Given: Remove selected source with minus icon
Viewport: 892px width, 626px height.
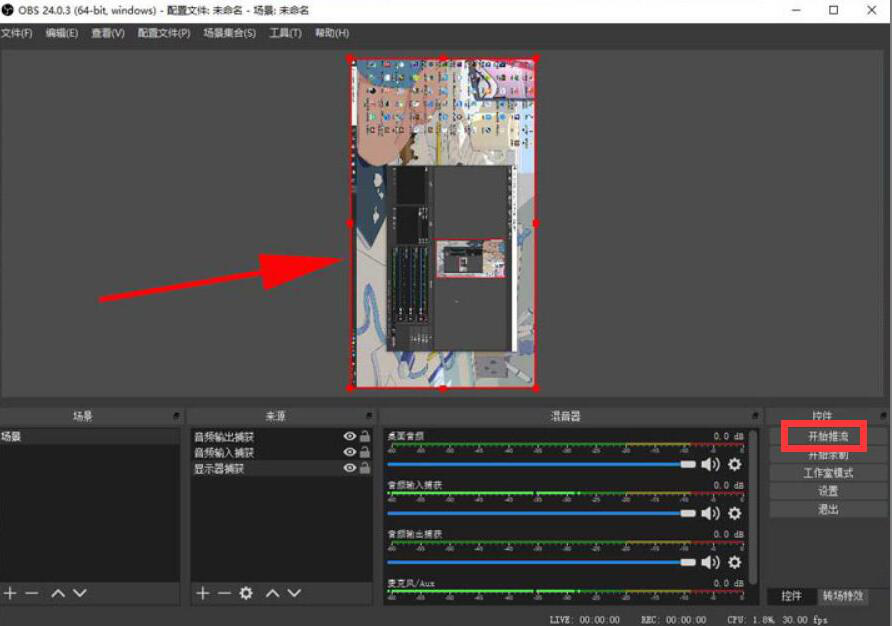Looking at the screenshot, I should pyautogui.click(x=224, y=593).
